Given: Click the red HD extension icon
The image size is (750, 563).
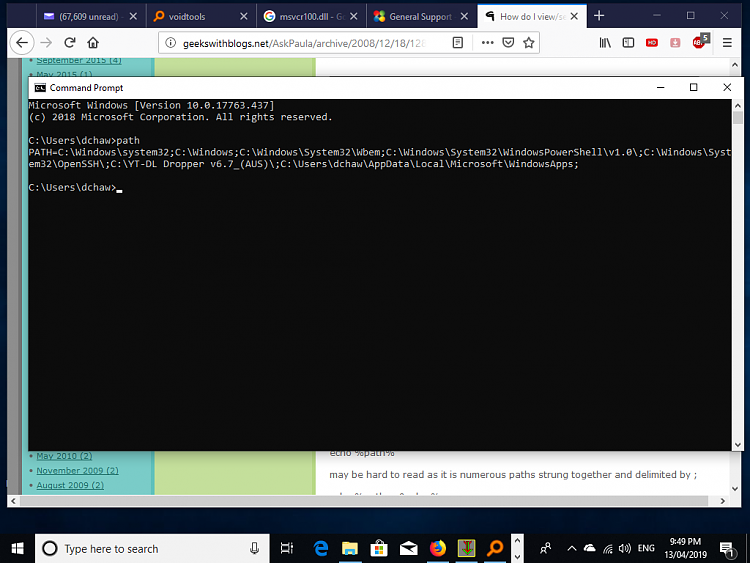Looking at the screenshot, I should coord(651,43).
